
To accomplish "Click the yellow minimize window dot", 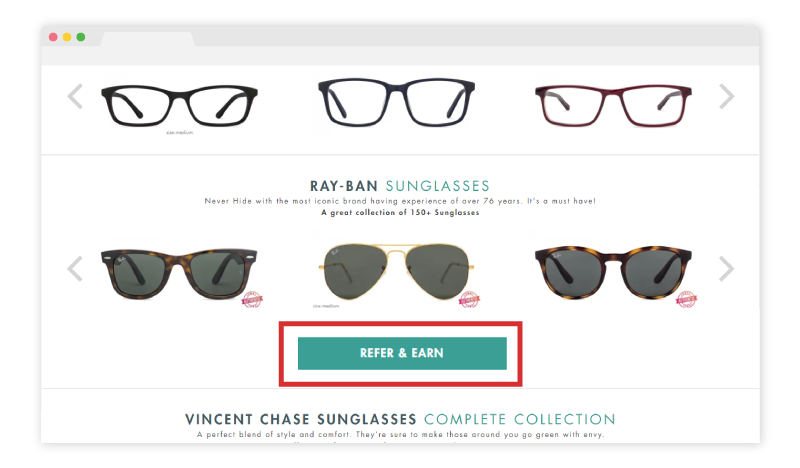I will pos(67,37).
